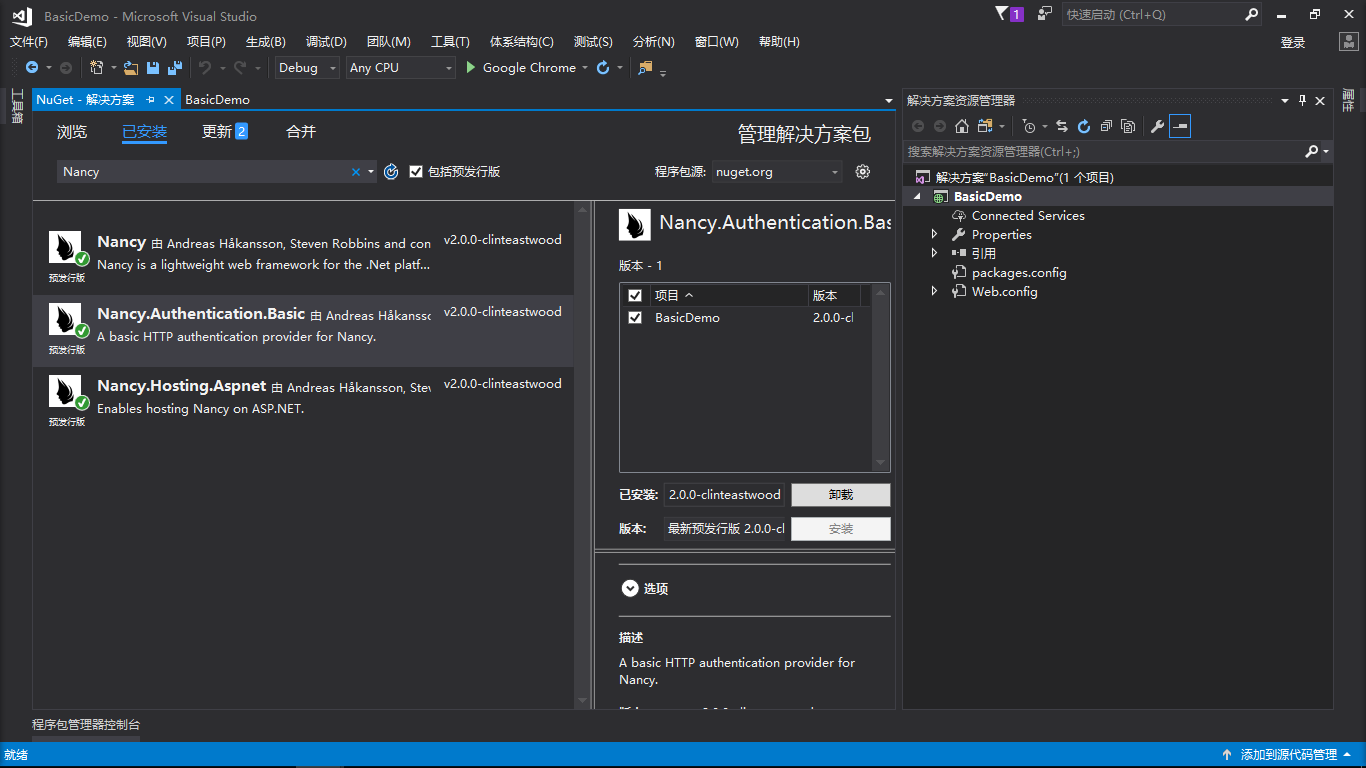This screenshot has width=1366, height=768.
Task: Click the send feedback icon
Action: click(1045, 14)
